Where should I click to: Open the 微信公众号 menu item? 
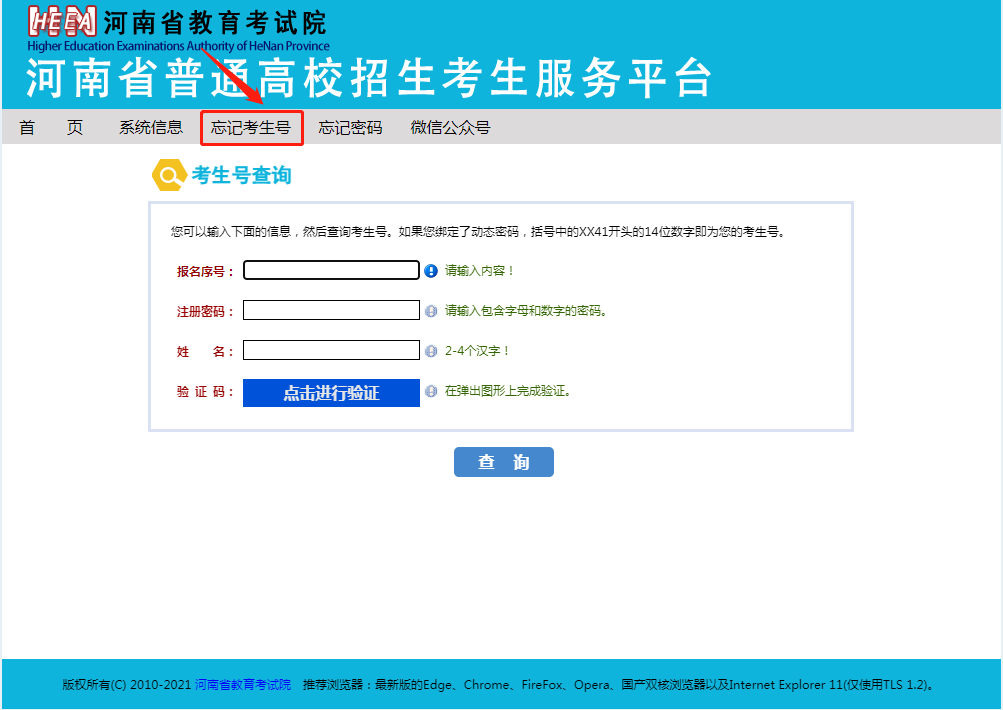[450, 128]
